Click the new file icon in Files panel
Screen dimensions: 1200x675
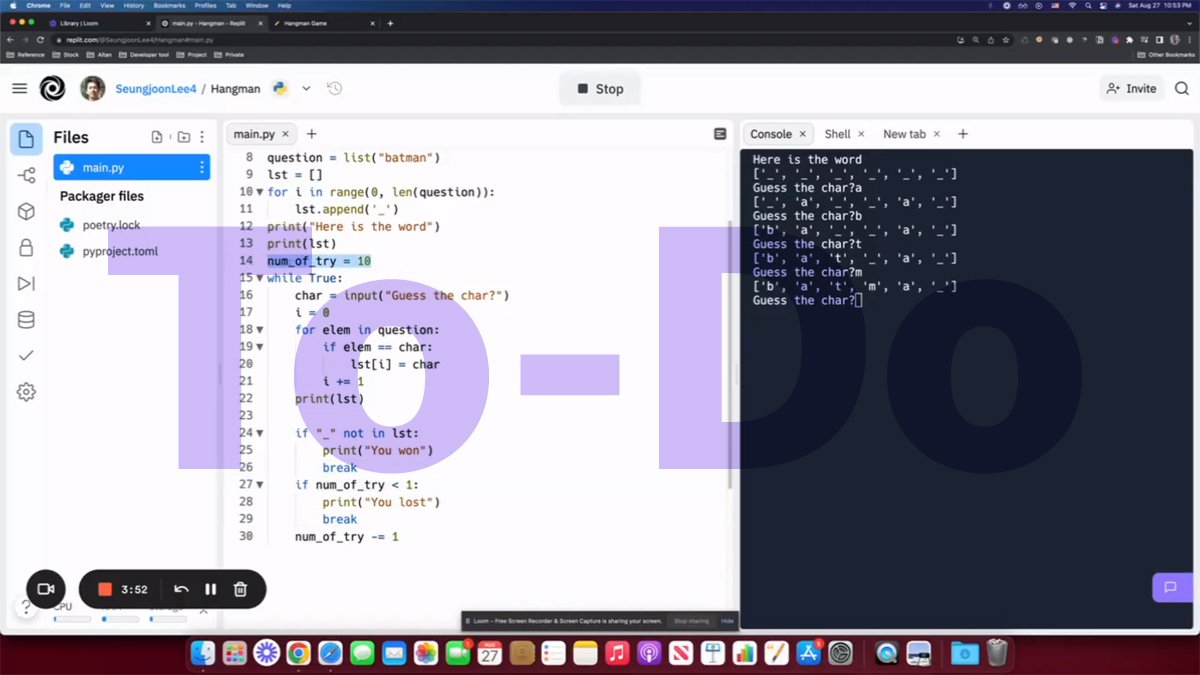click(x=157, y=137)
